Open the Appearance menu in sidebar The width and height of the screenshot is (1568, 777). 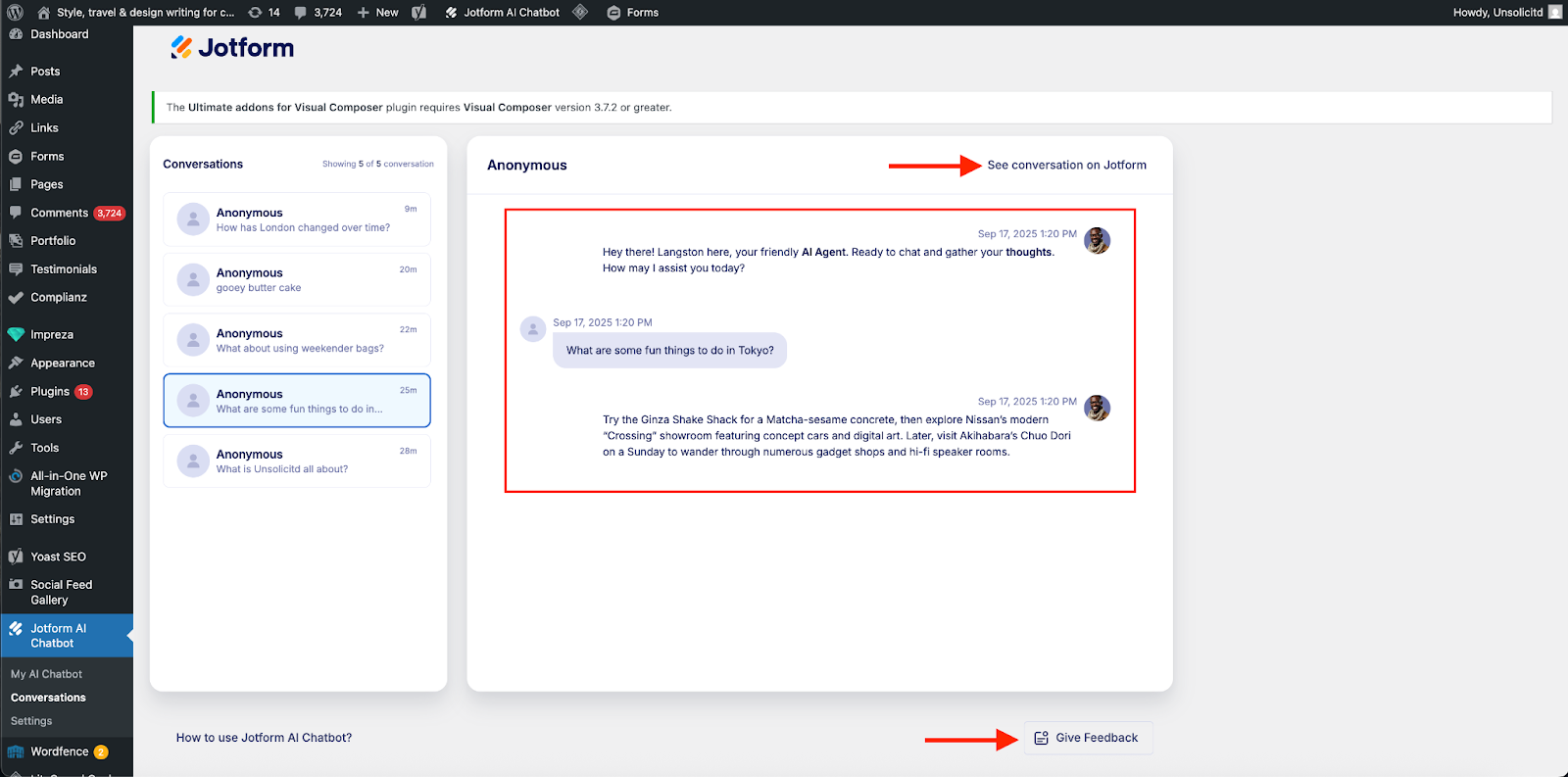coord(62,363)
